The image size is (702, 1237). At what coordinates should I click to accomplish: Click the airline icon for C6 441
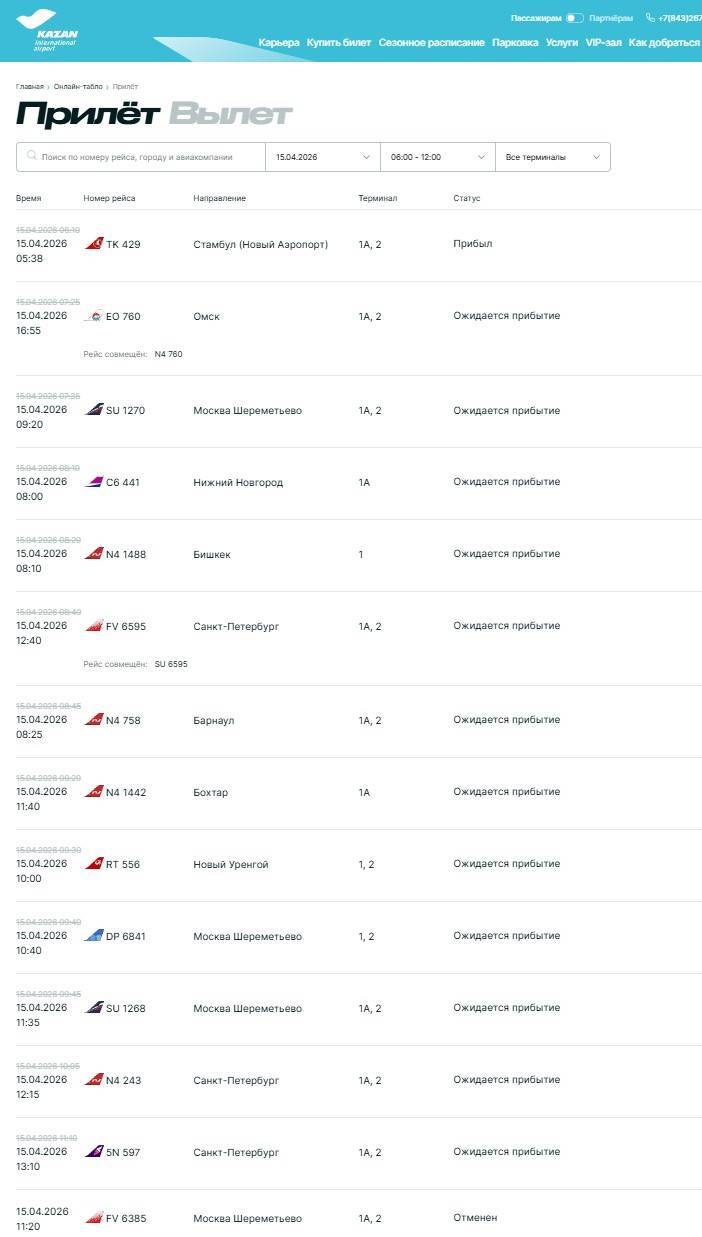(94, 482)
